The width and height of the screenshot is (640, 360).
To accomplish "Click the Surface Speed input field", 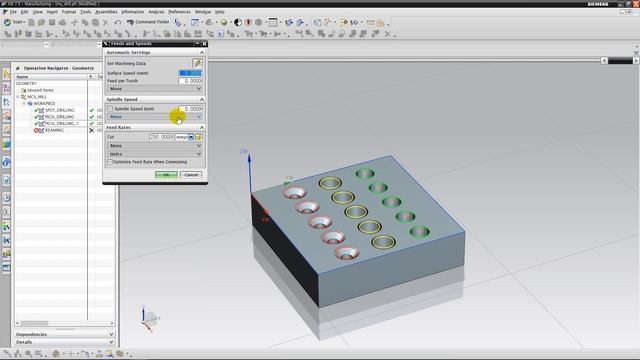I will [x=191, y=73].
